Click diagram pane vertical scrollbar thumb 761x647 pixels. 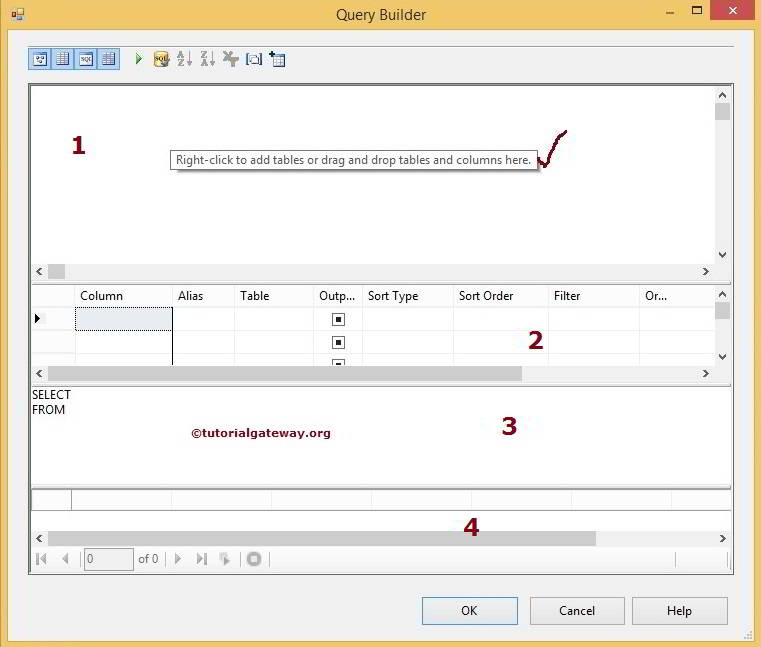coord(722,112)
